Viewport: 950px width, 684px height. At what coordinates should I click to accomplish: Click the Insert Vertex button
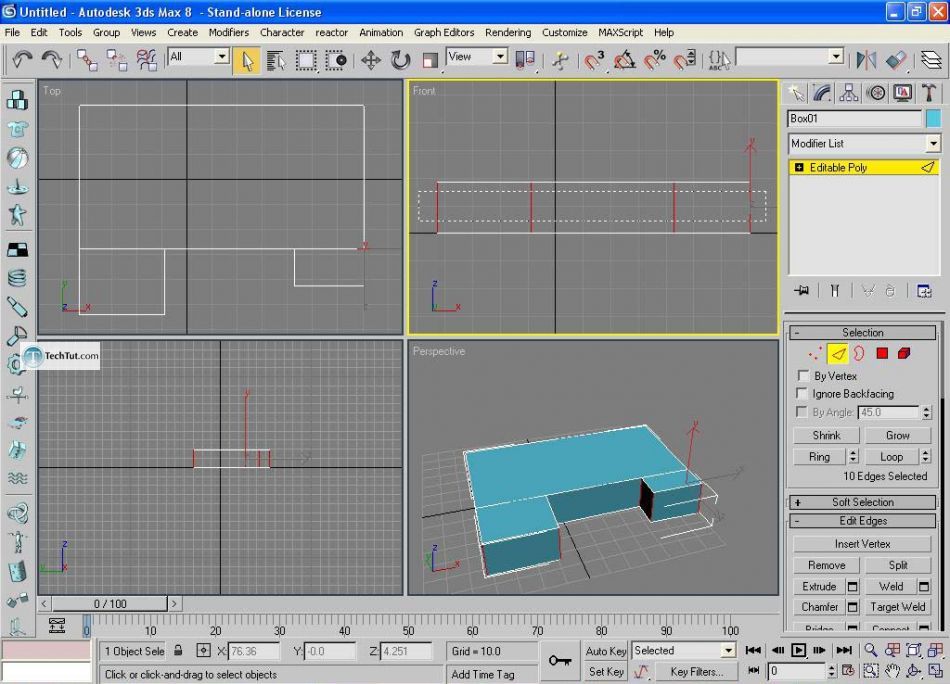(x=862, y=544)
